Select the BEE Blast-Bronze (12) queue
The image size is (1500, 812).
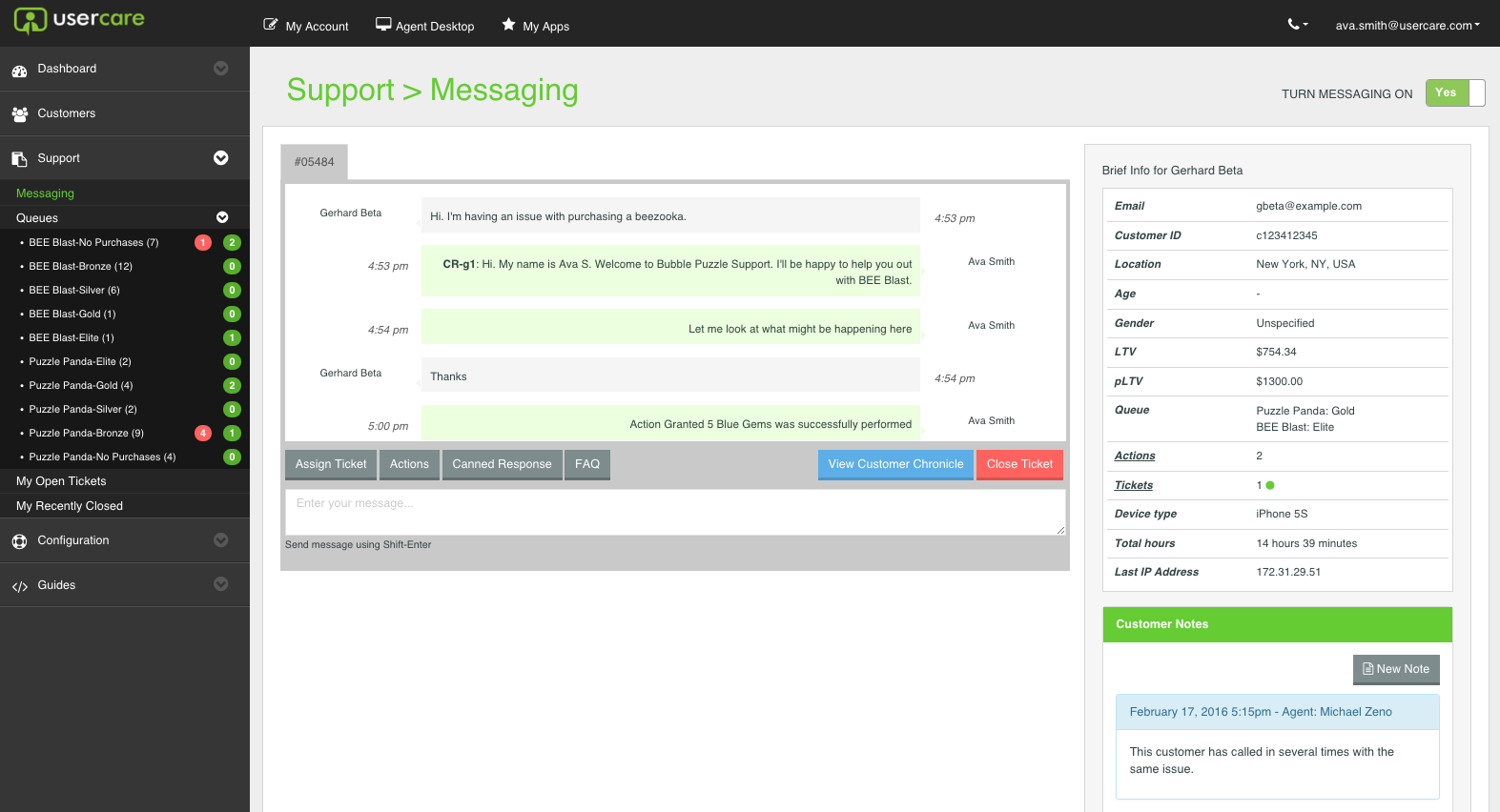80,267
